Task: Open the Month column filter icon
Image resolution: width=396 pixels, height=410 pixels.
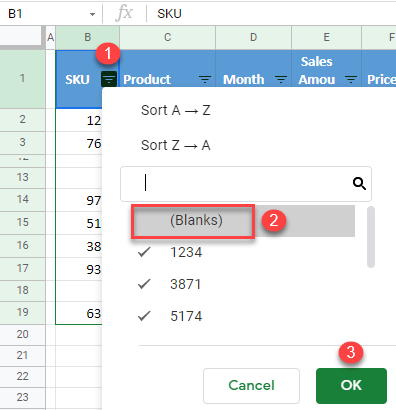Action: click(x=281, y=80)
